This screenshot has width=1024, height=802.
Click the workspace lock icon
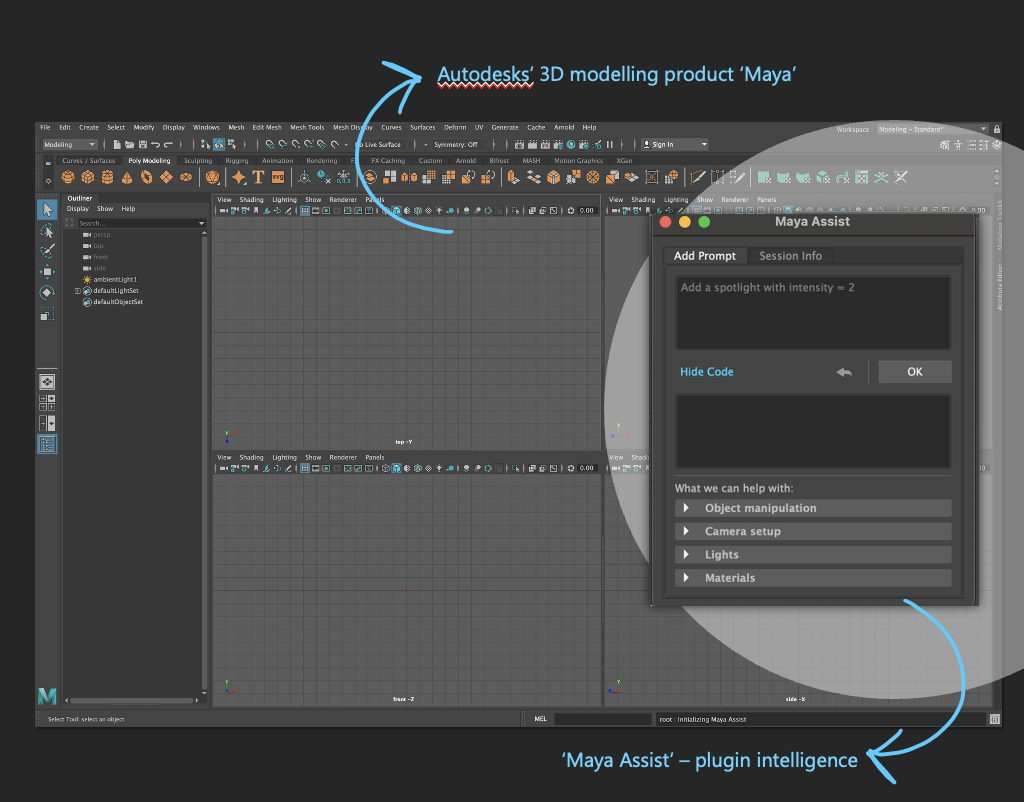(997, 129)
